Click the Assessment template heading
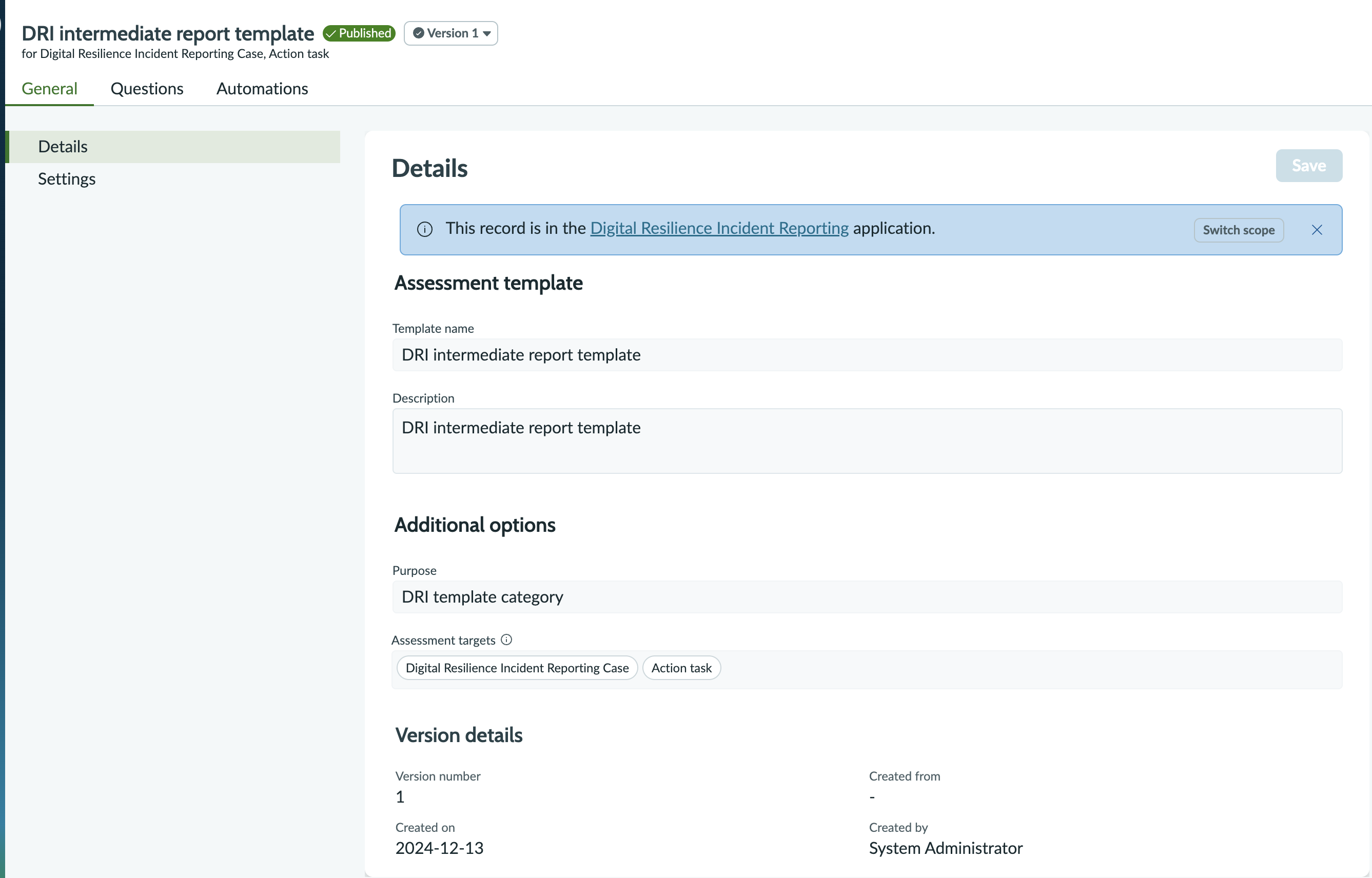 click(x=488, y=283)
